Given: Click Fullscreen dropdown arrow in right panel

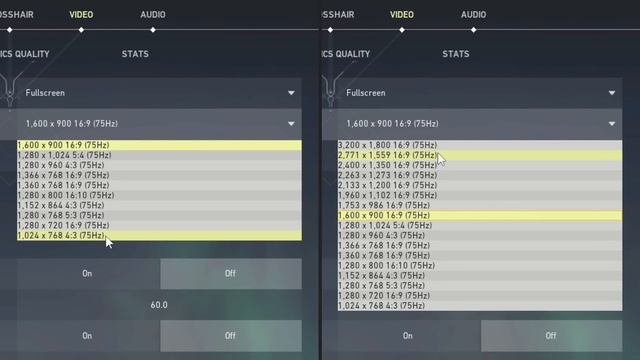Looking at the screenshot, I should pos(612,93).
